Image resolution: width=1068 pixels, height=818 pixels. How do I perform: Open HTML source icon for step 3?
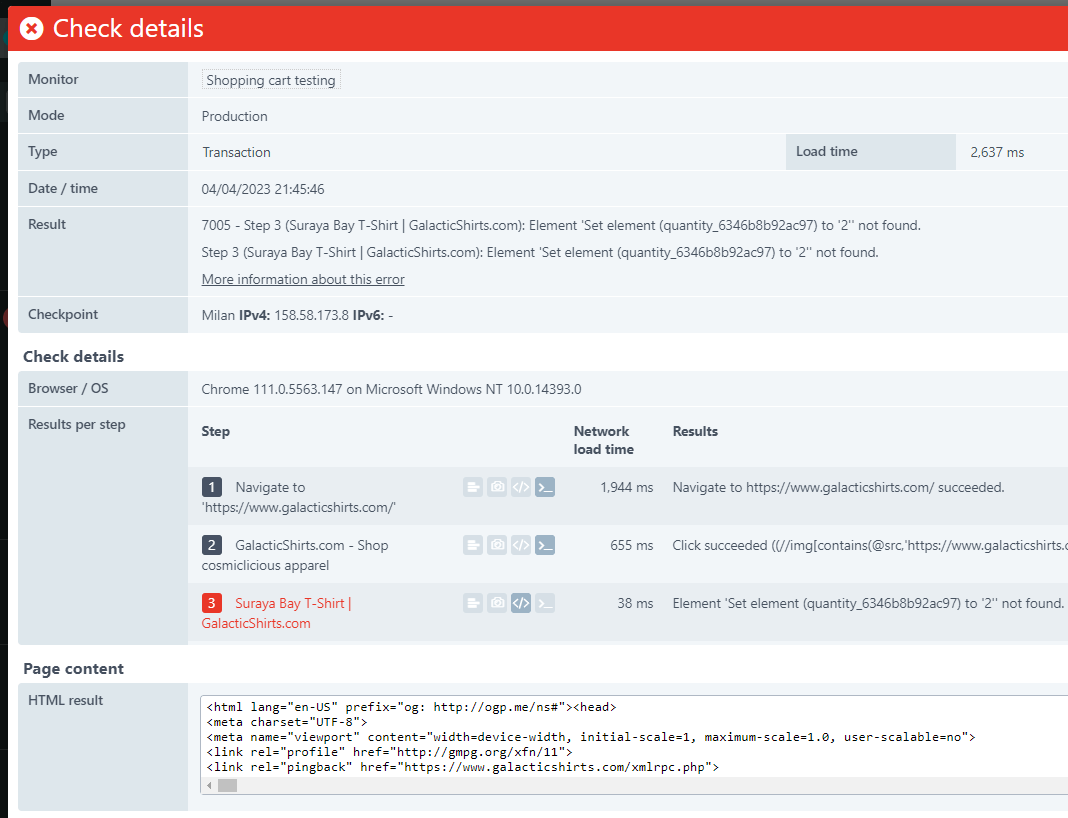pos(521,603)
